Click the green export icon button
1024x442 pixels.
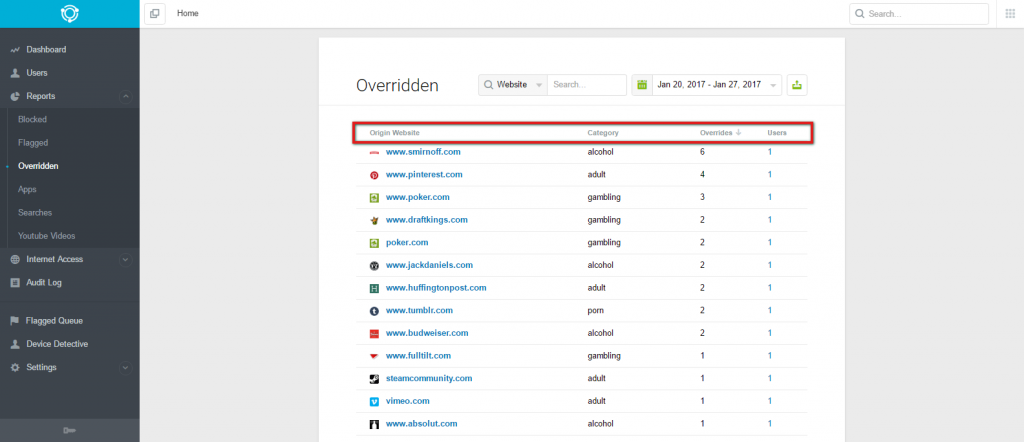[x=797, y=85]
